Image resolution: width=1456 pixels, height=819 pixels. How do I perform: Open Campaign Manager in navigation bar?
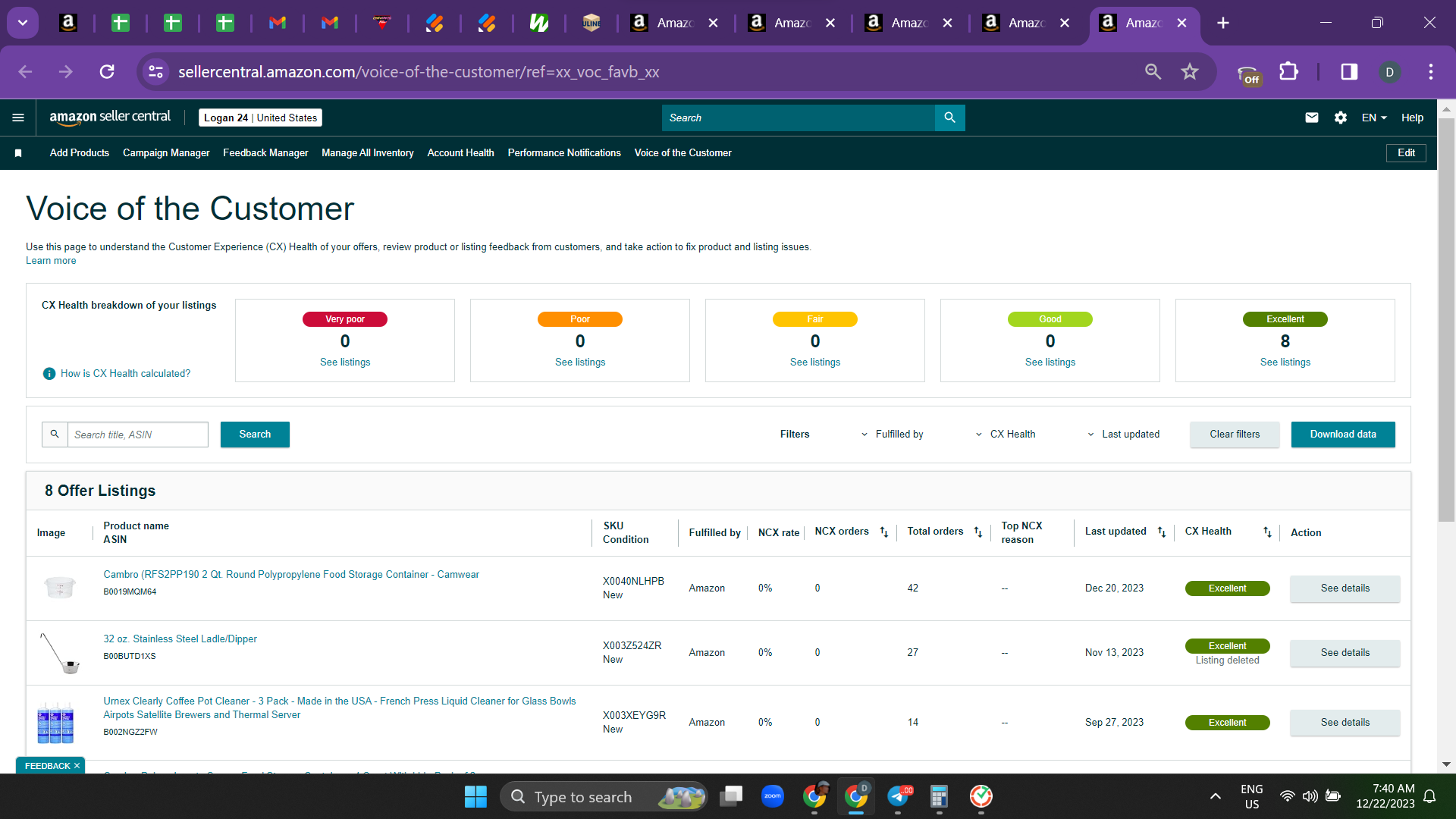(x=166, y=153)
